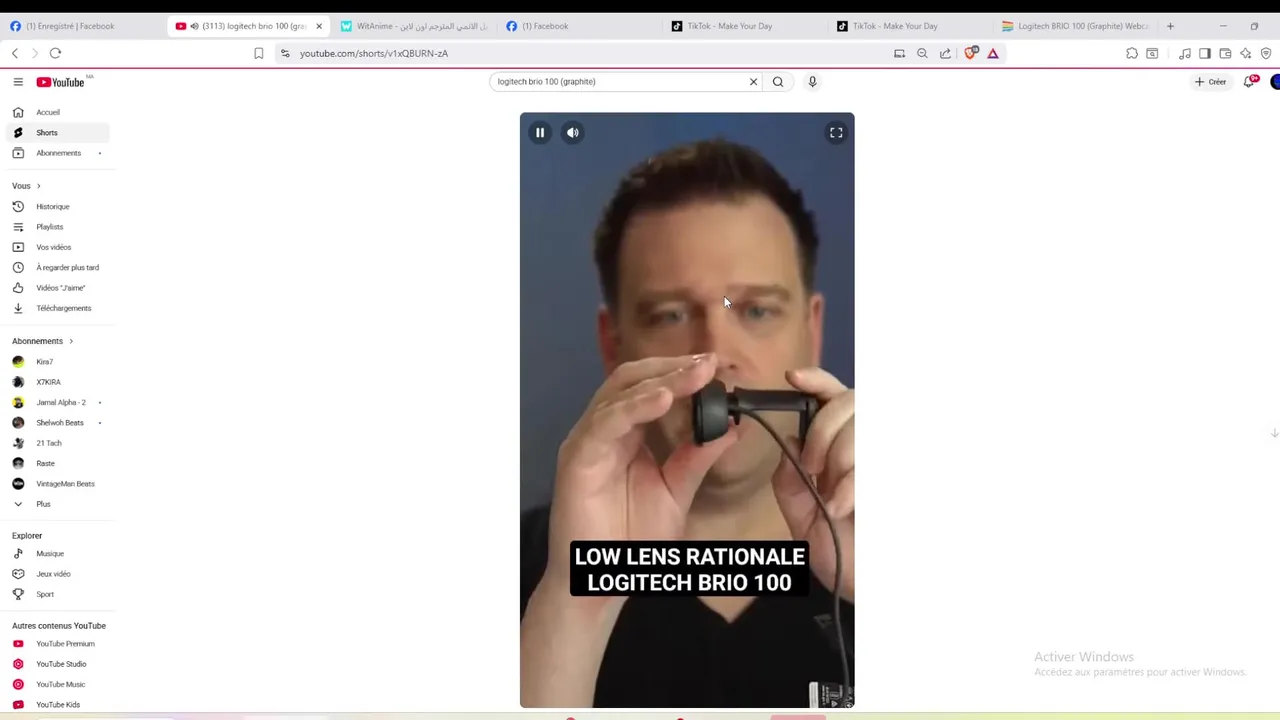Open site settings icon in address bar

click(x=285, y=53)
